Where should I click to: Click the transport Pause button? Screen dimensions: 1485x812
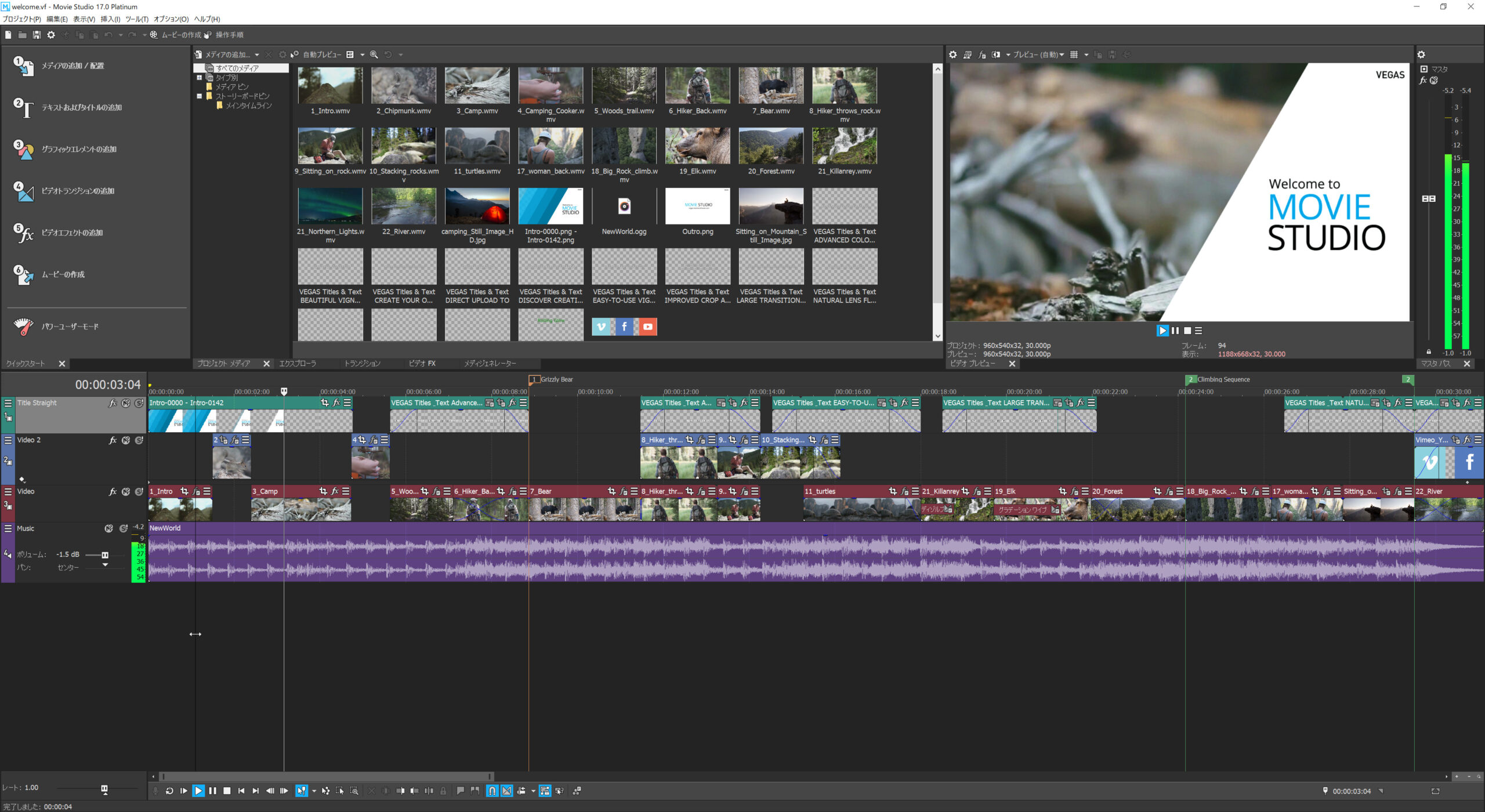coord(212,791)
